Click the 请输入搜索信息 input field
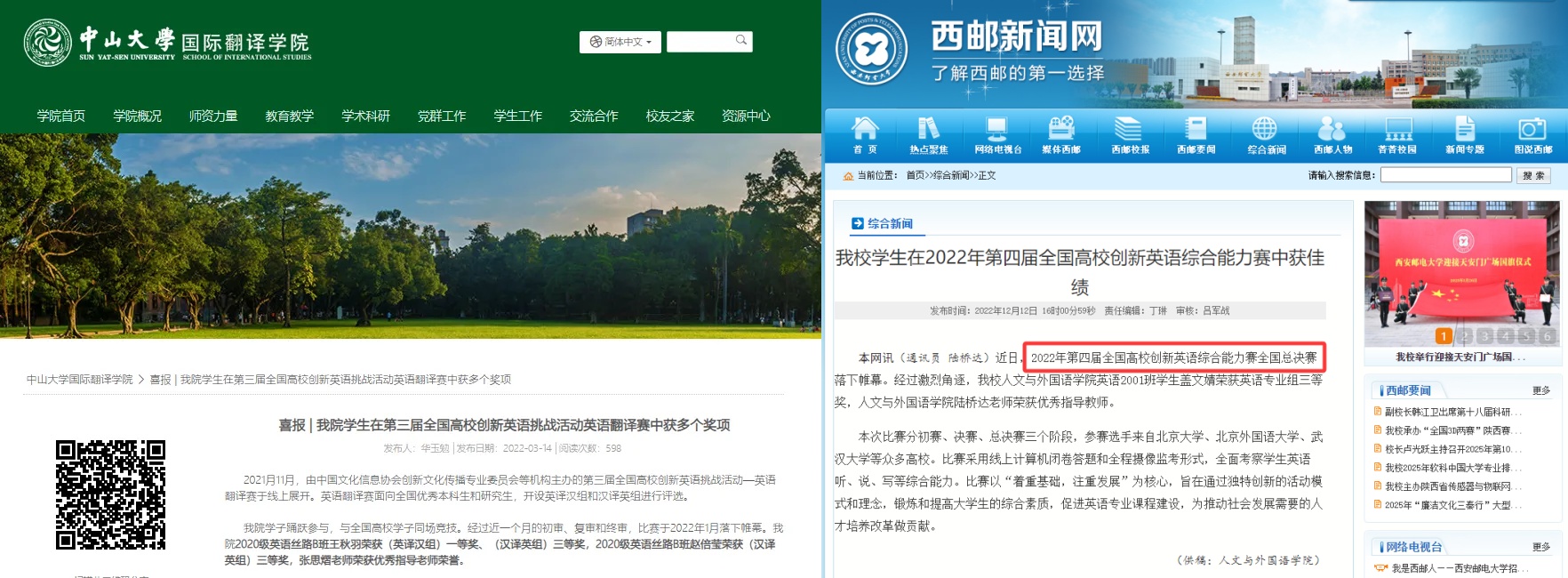The width and height of the screenshot is (1568, 578). (x=1445, y=175)
